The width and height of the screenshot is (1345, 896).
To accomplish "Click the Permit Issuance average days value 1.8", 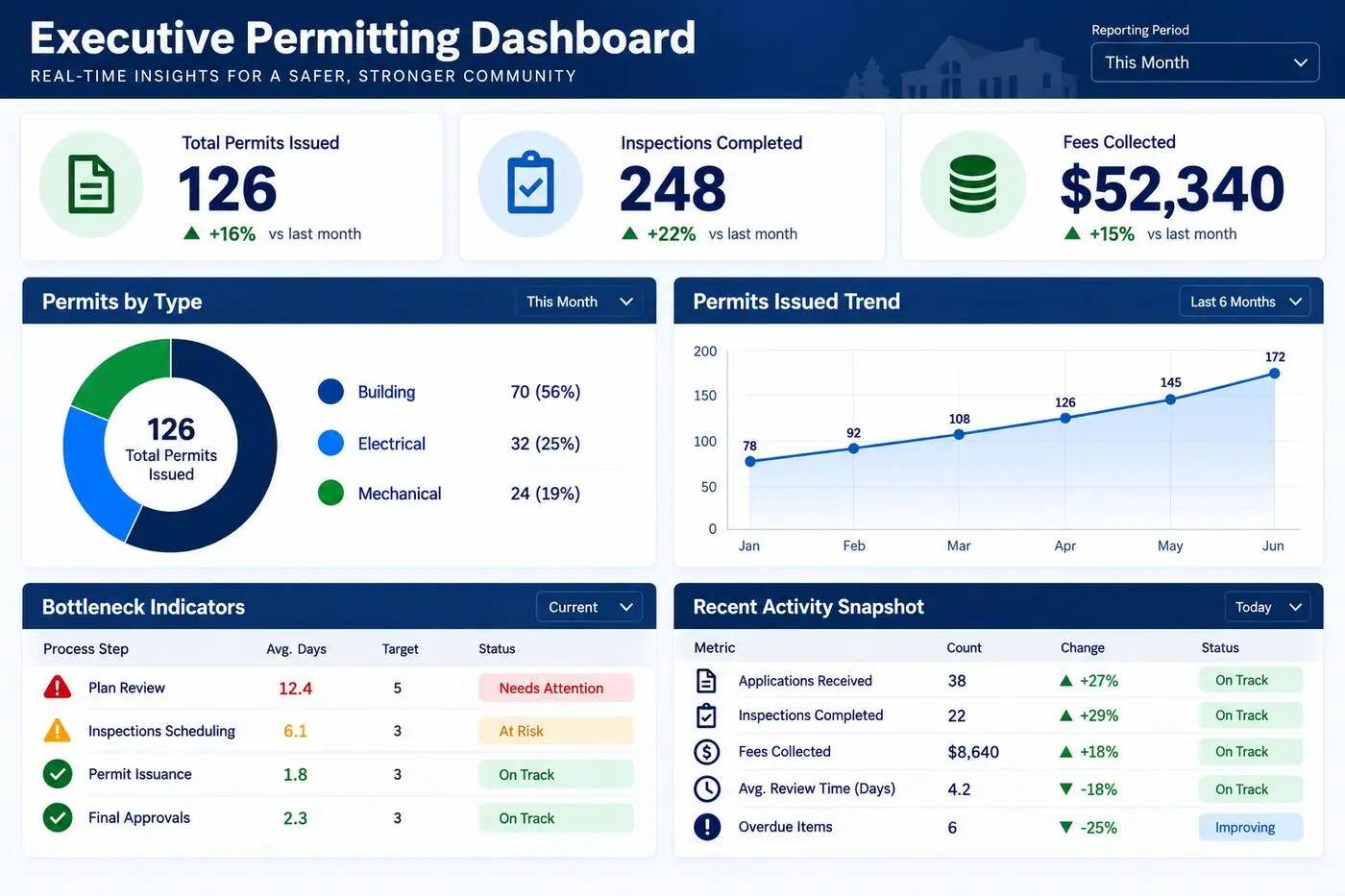I will click(295, 774).
